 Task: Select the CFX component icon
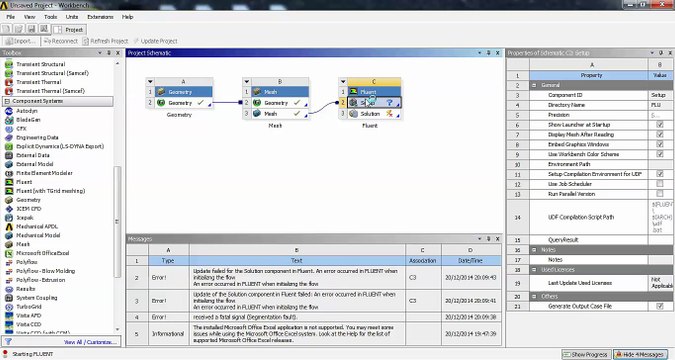(9, 129)
